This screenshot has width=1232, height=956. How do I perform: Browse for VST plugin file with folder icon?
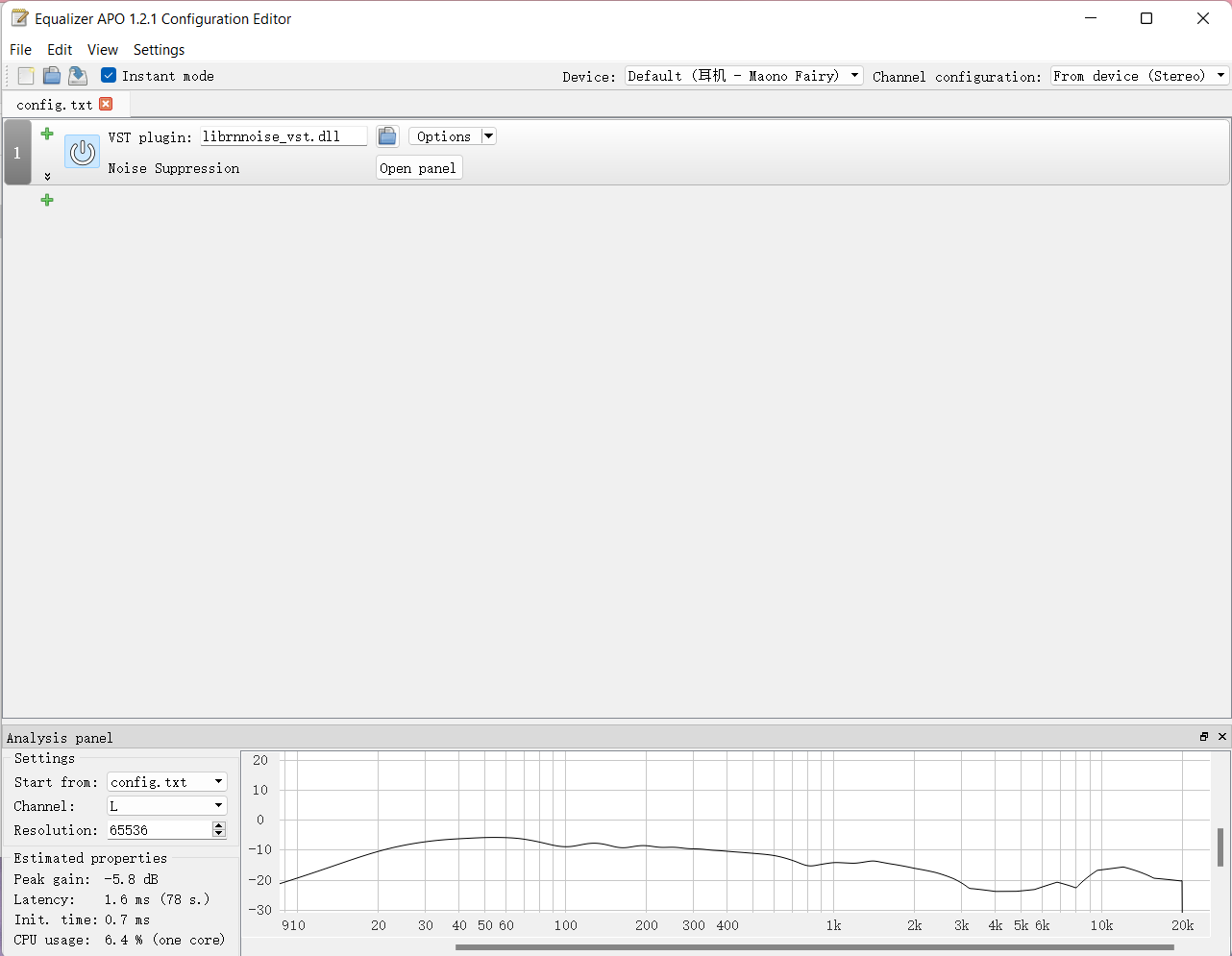coord(387,136)
